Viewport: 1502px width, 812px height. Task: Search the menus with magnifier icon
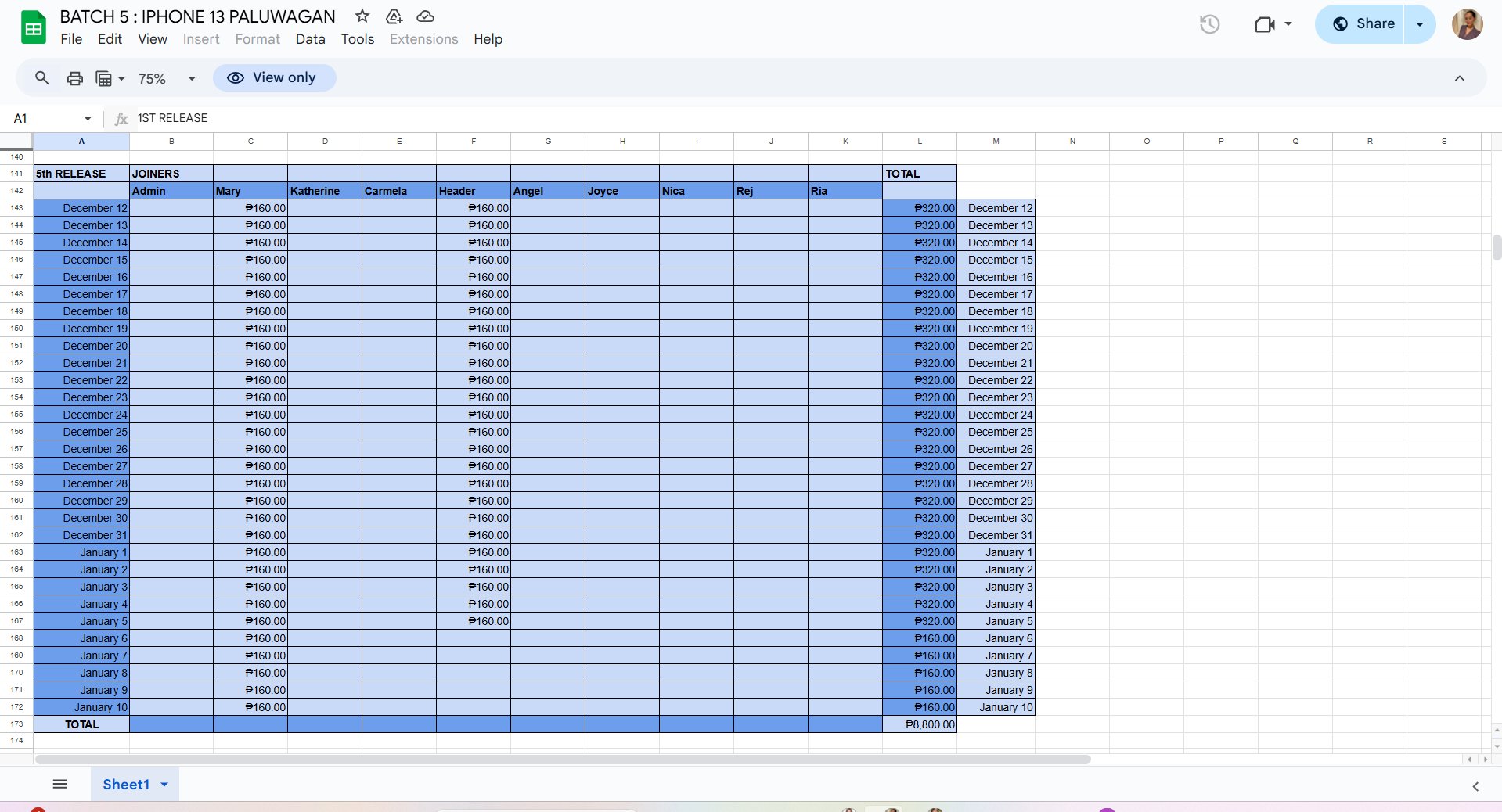[42, 78]
